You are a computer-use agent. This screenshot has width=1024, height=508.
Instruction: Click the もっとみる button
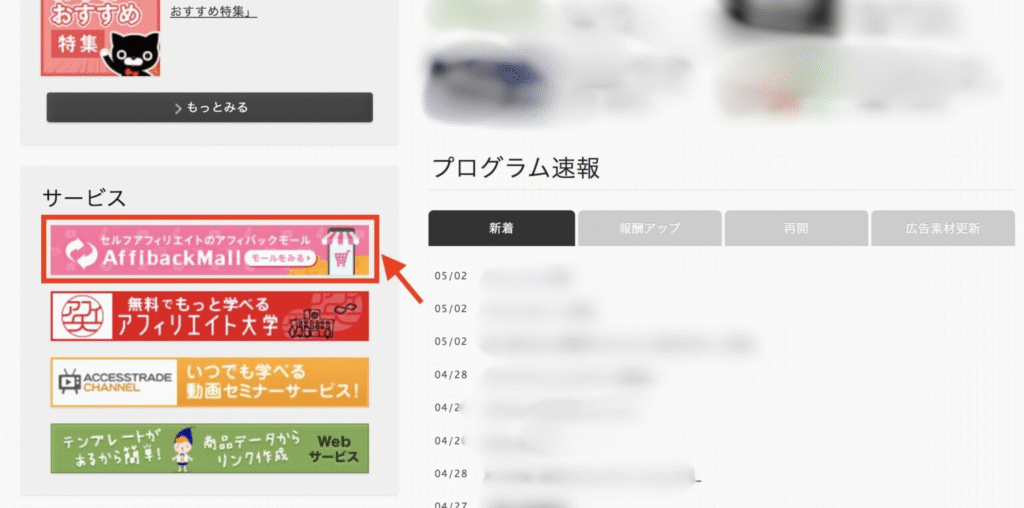pos(210,107)
